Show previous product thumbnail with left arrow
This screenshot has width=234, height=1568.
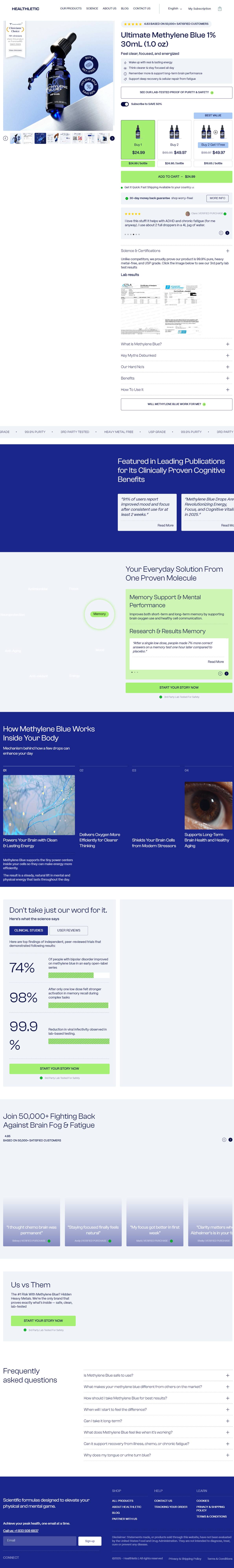(5, 138)
